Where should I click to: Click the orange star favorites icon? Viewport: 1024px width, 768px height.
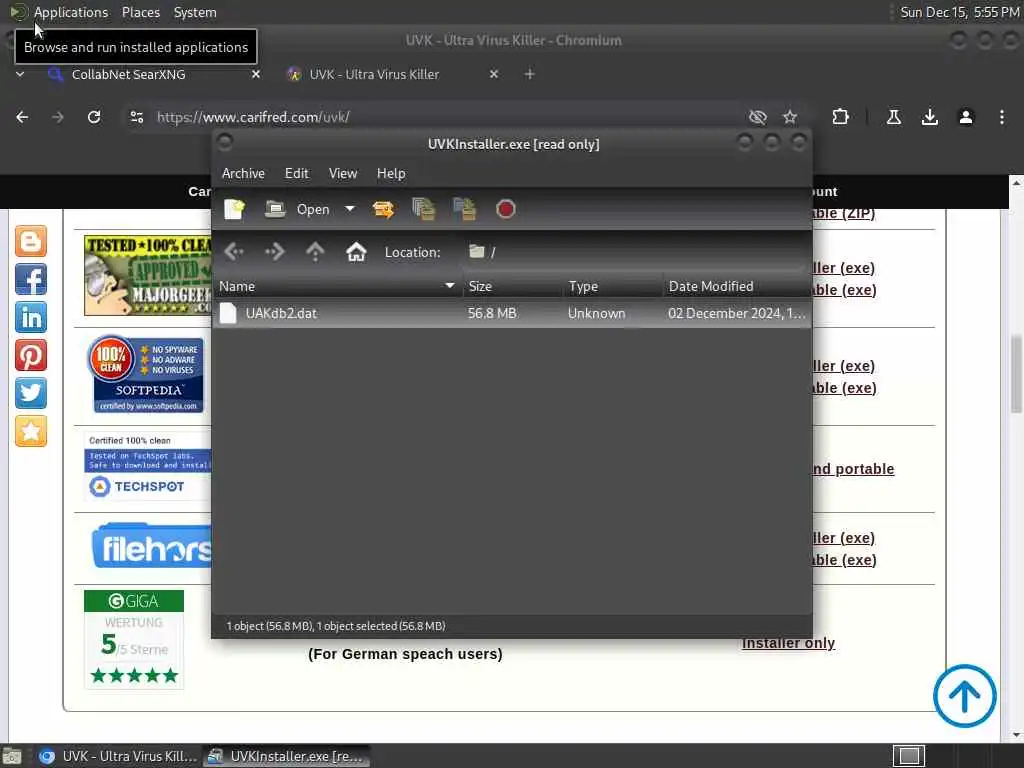click(31, 431)
